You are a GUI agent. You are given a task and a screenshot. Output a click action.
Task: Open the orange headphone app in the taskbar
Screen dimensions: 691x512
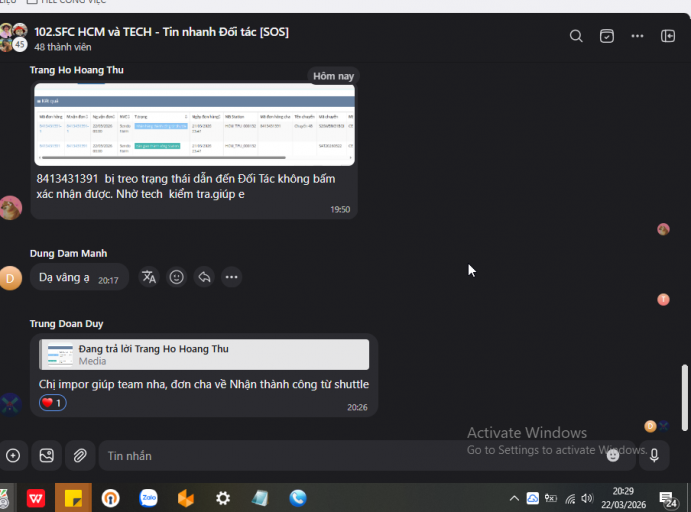pos(111,498)
